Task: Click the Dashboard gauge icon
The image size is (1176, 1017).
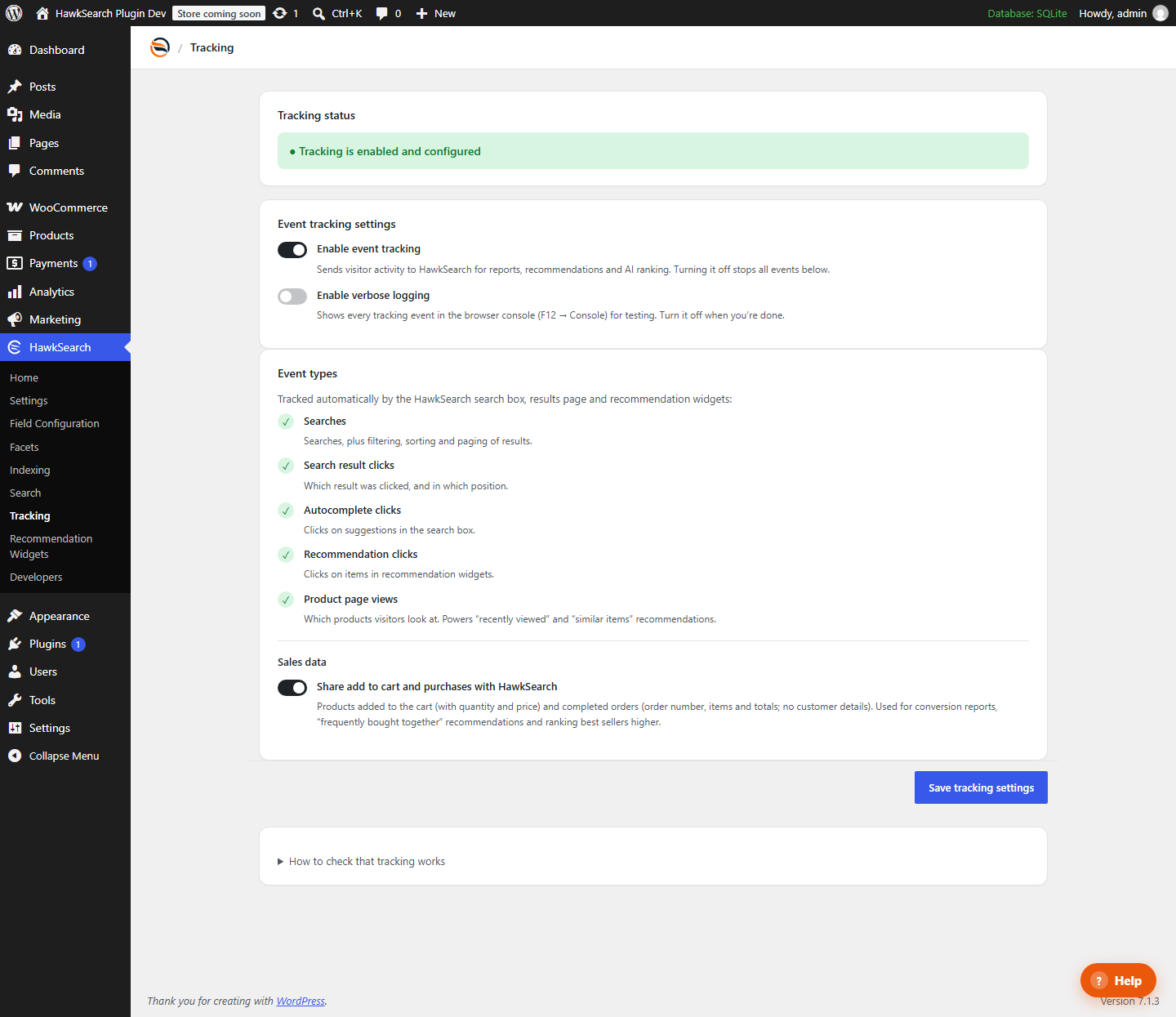Action: pyautogui.click(x=15, y=50)
